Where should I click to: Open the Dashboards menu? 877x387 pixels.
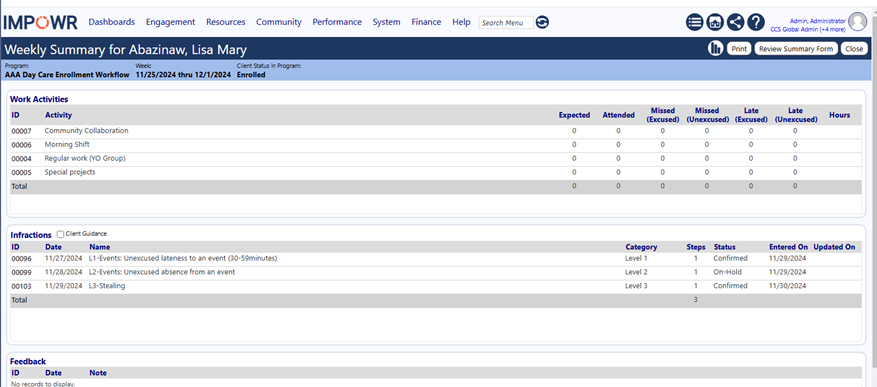[x=112, y=22]
